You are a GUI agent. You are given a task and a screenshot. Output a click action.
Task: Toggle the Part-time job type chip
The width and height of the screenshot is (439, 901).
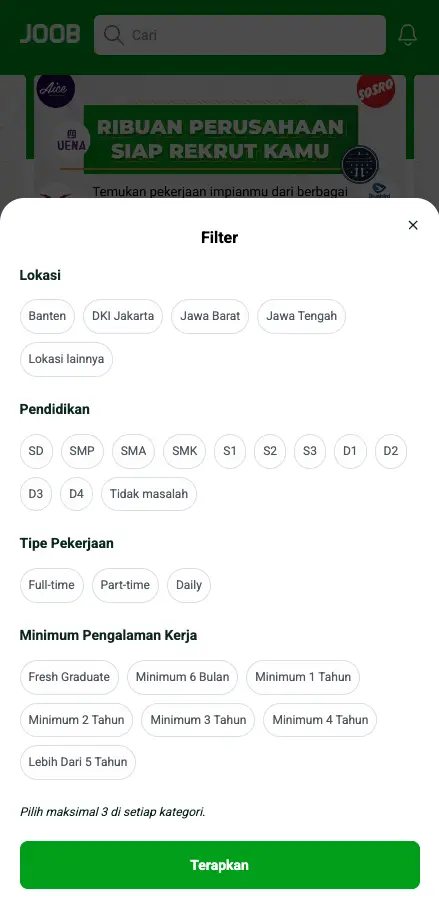(125, 585)
